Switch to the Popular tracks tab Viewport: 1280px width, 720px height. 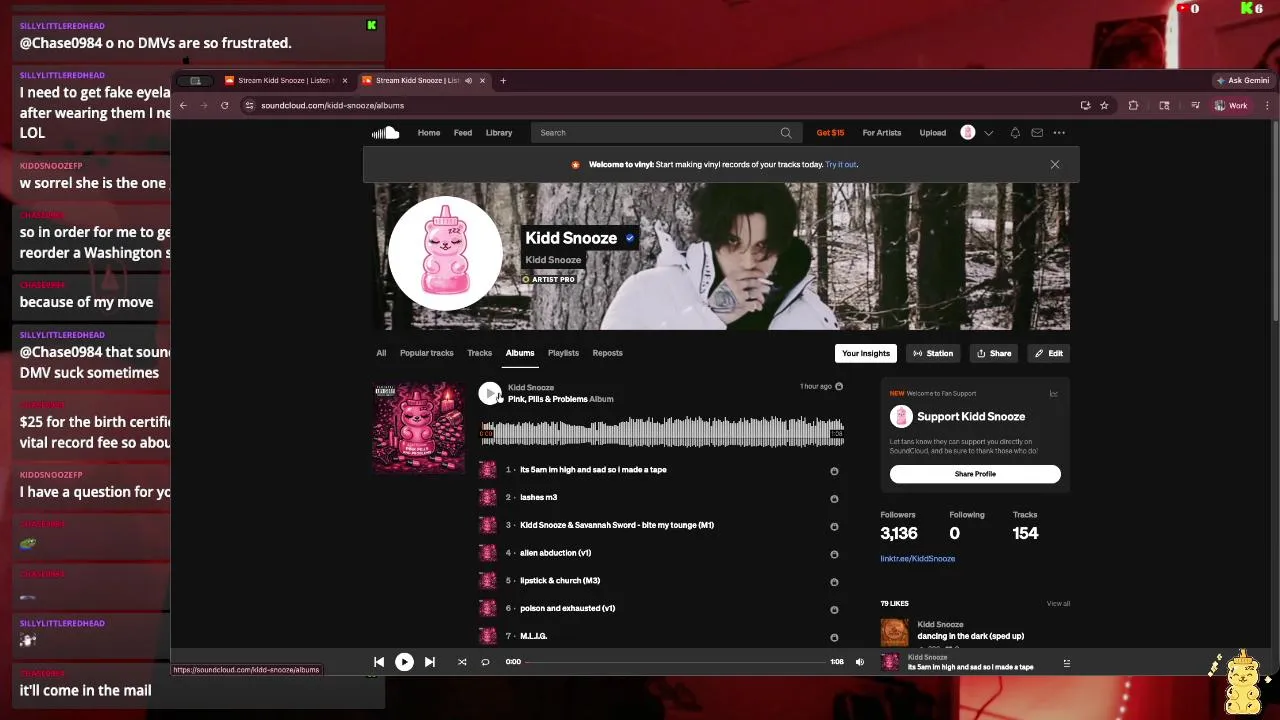[426, 353]
